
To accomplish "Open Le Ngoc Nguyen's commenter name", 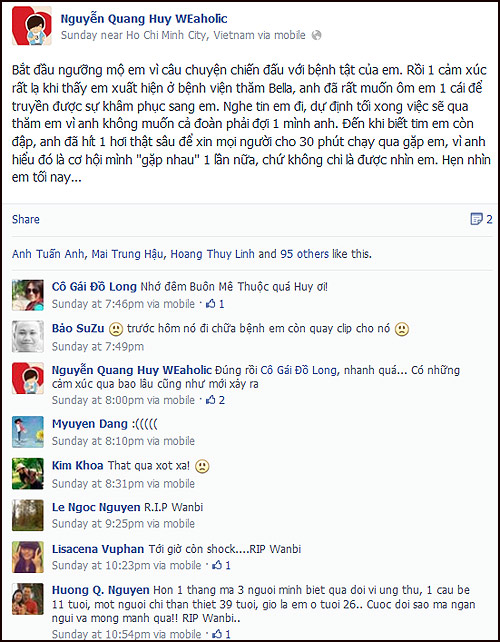I will 96,507.
